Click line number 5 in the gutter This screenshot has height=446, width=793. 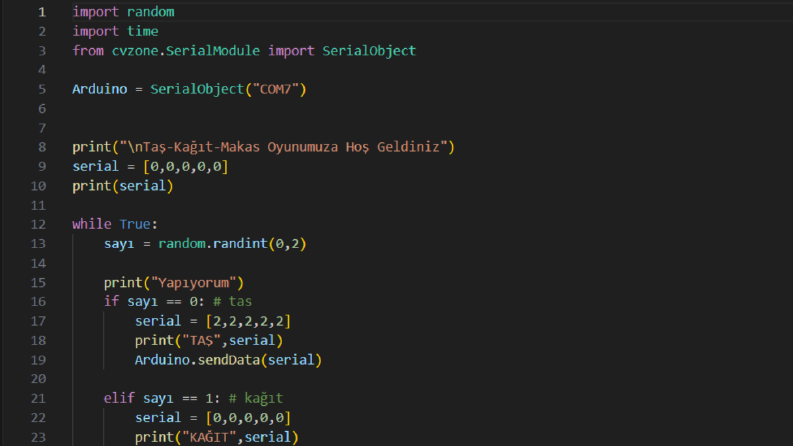pos(42,90)
